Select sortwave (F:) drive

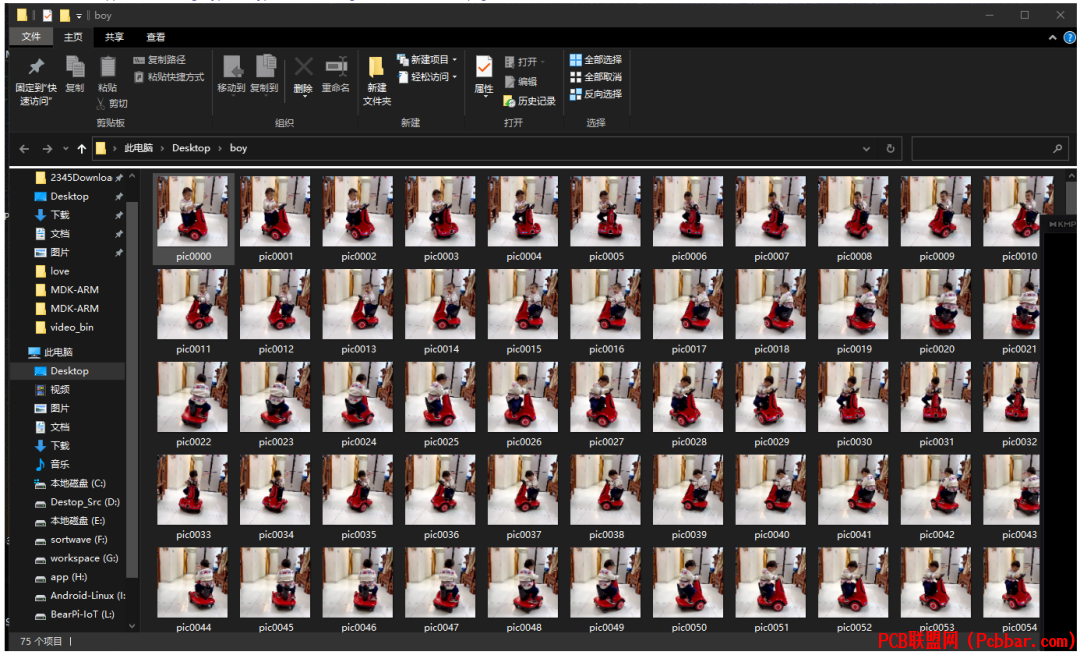(x=79, y=539)
